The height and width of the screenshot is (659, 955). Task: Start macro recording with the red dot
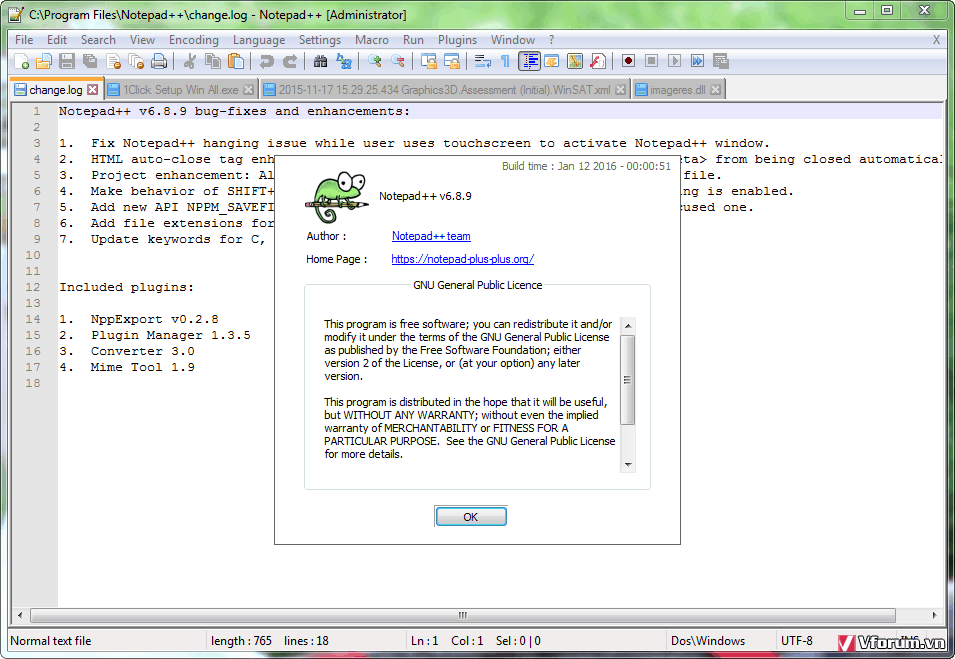628,61
